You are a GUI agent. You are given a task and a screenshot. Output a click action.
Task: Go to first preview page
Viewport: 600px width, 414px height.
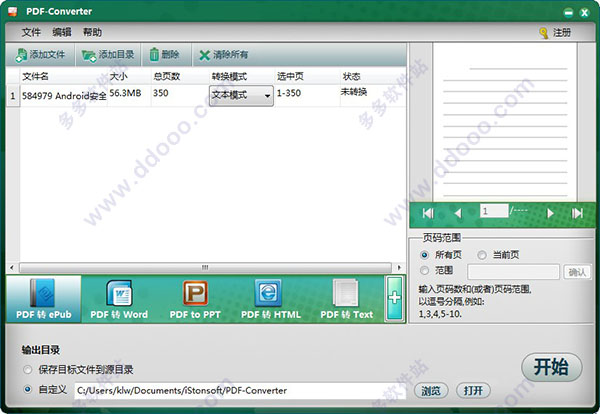(428, 213)
